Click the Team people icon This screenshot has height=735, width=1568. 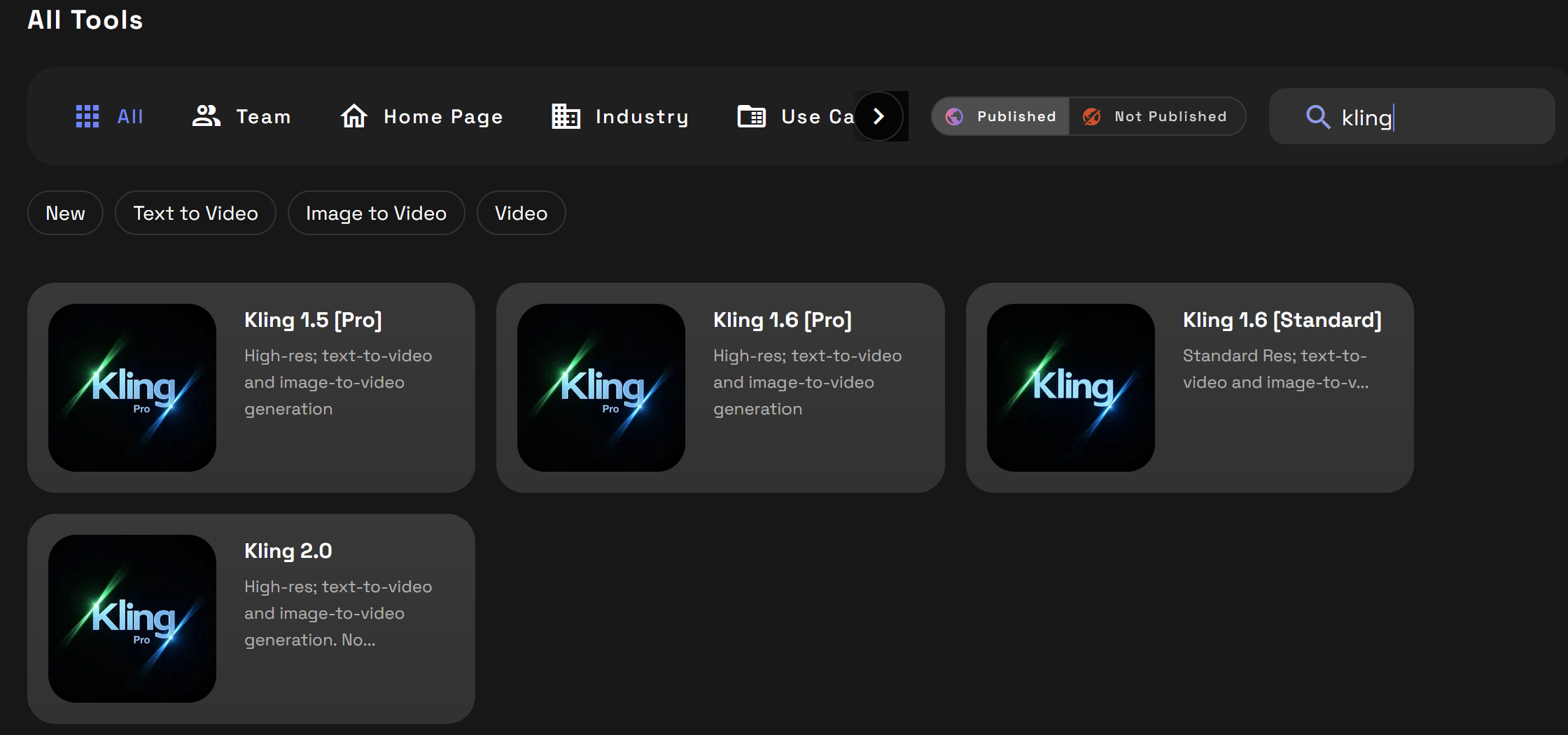click(x=206, y=116)
